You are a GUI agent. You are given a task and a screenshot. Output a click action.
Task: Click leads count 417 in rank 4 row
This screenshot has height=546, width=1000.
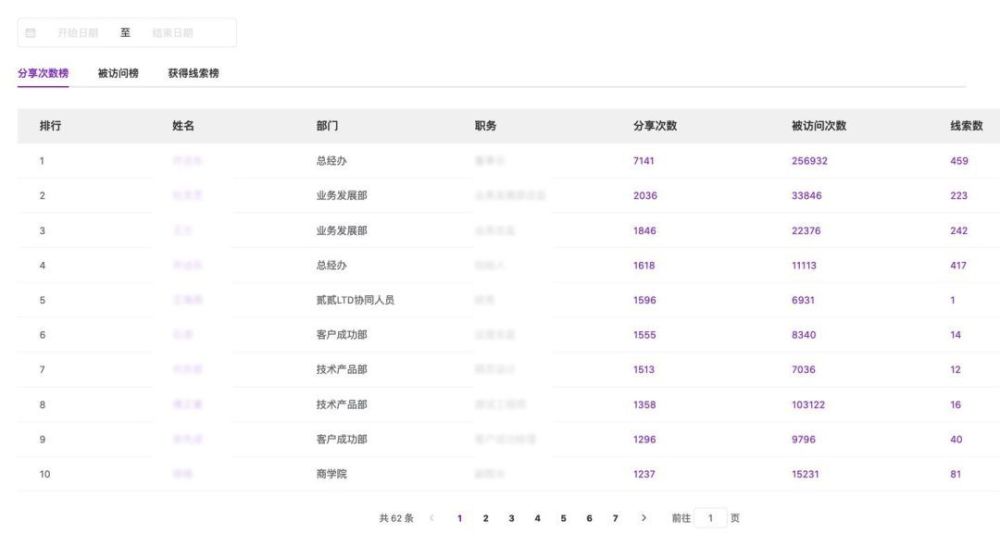click(x=958, y=265)
